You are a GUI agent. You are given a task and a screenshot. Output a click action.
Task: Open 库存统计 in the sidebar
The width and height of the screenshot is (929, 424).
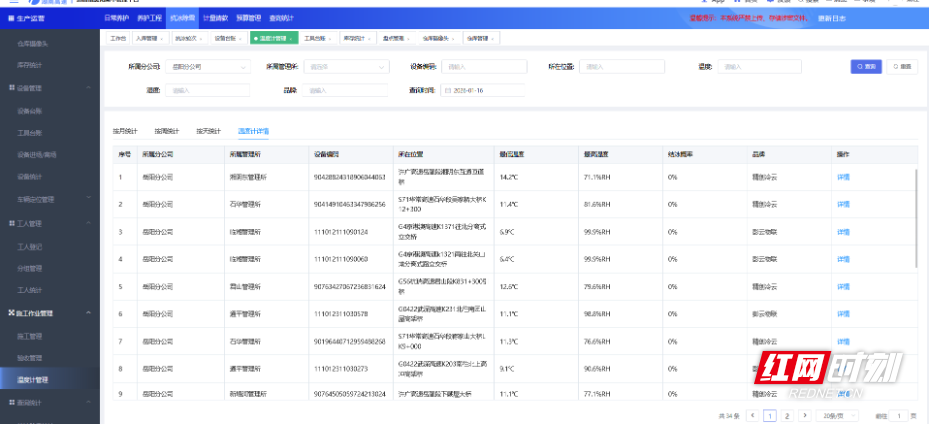click(30, 64)
